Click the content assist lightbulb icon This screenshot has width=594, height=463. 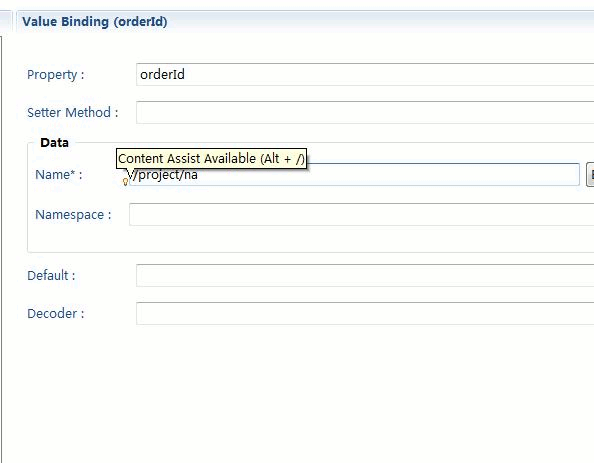(125, 182)
